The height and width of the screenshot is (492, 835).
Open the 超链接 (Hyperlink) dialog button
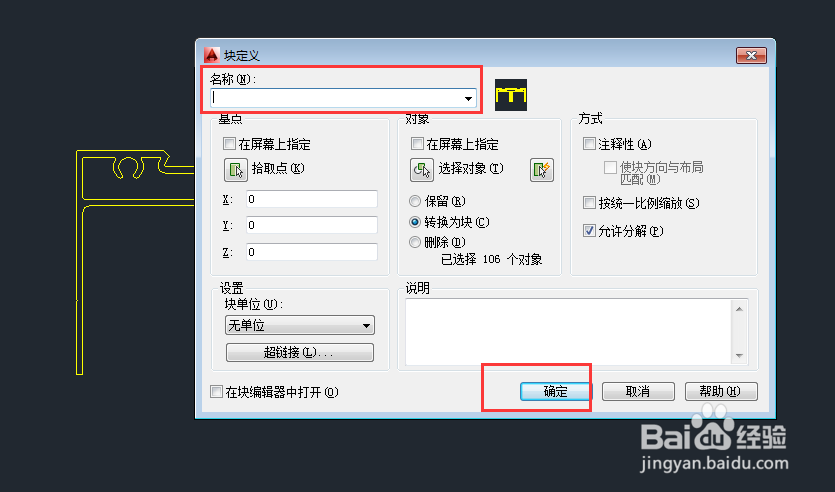pyautogui.click(x=300, y=352)
